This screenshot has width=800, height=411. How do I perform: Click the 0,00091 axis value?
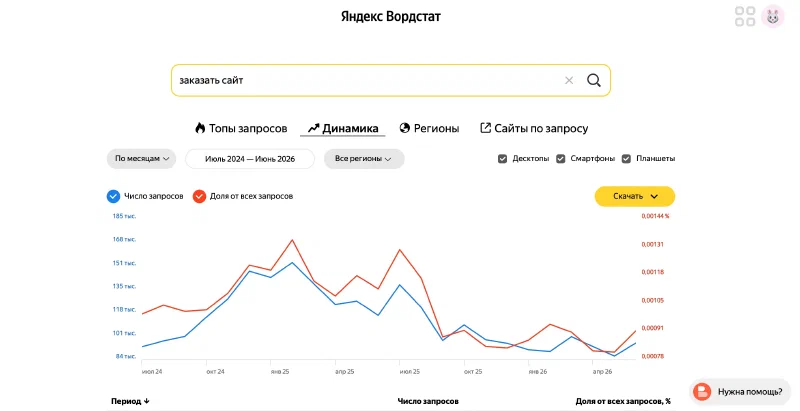[653, 328]
